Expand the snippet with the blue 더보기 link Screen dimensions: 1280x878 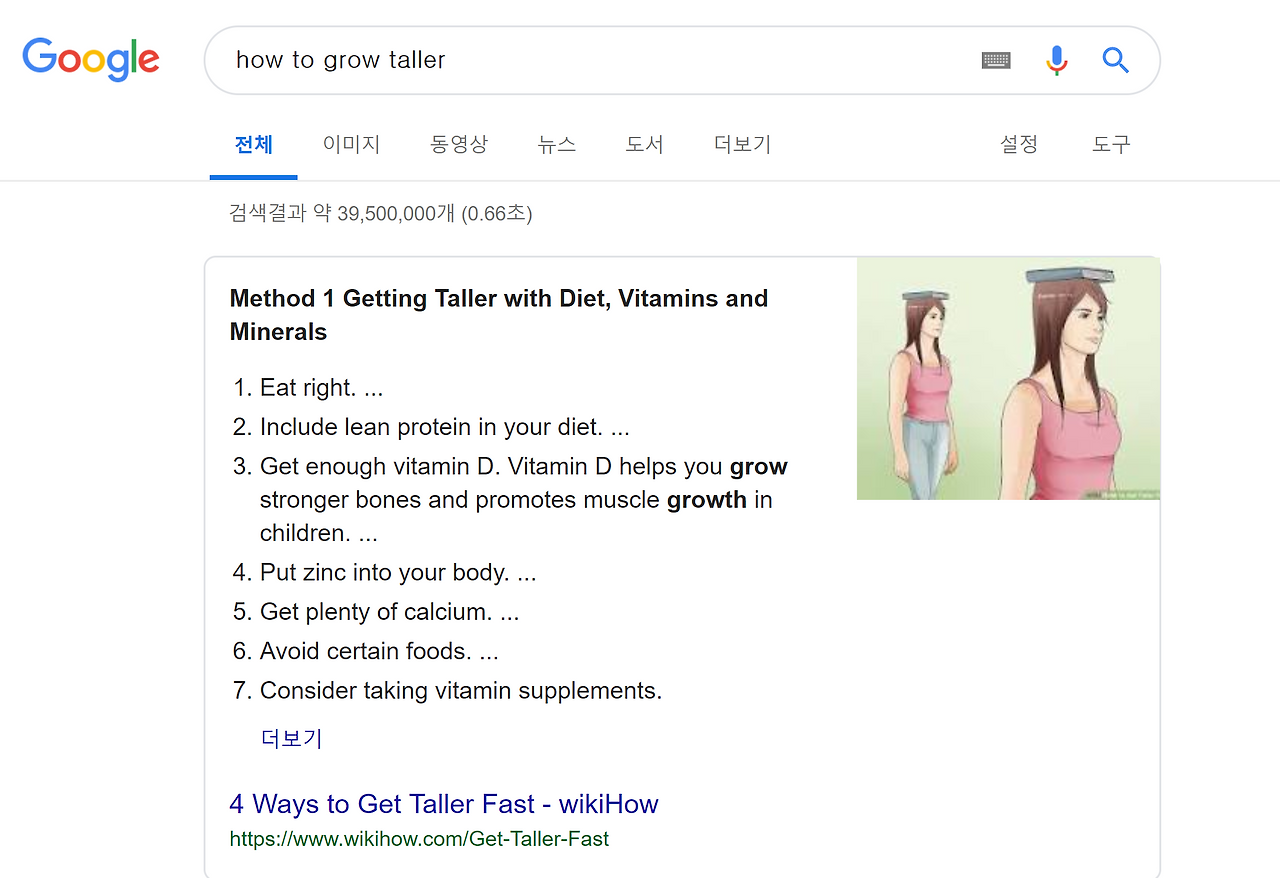pos(292,739)
